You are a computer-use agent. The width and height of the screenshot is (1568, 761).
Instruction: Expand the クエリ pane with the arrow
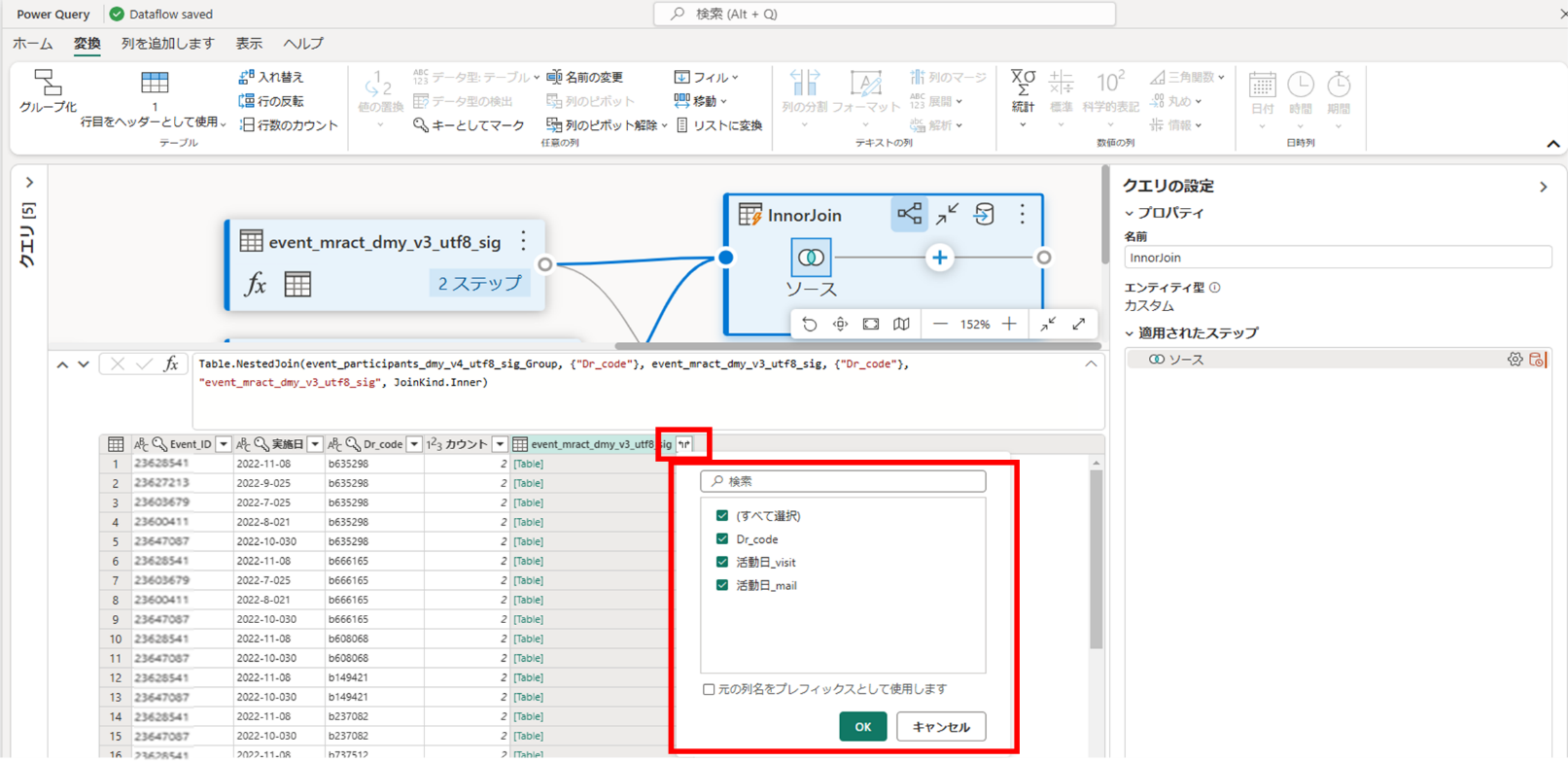click(x=29, y=183)
